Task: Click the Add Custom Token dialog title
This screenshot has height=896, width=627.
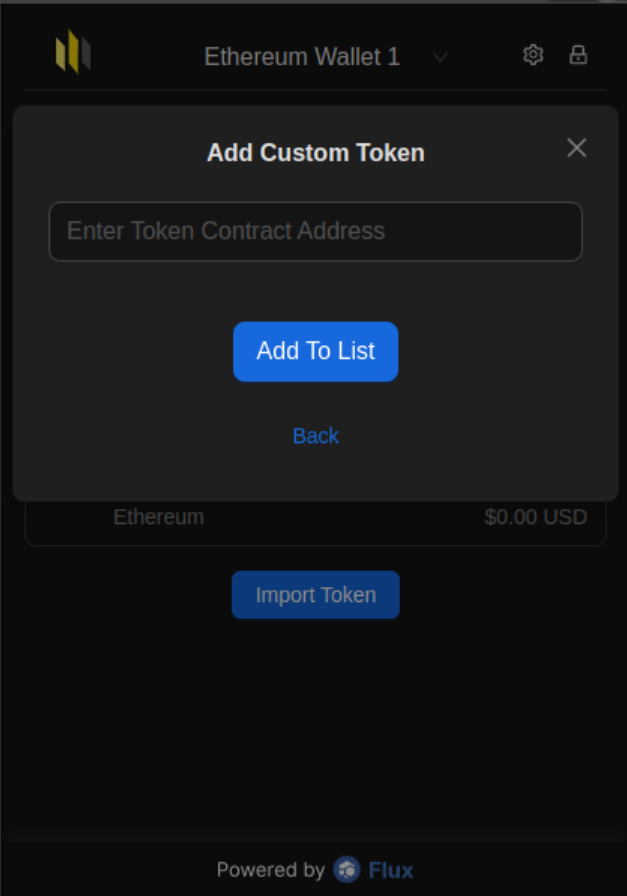Action: [316, 153]
